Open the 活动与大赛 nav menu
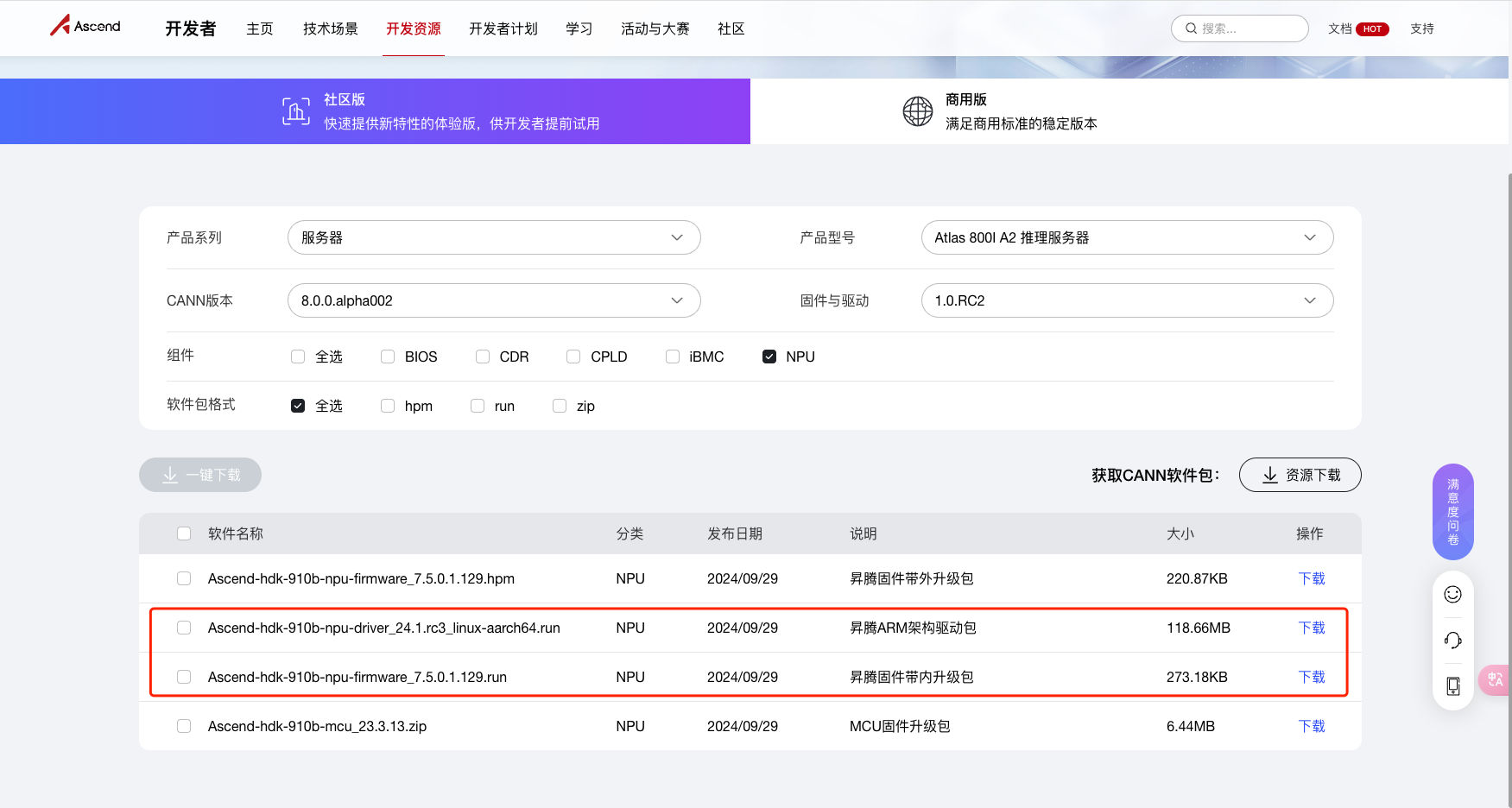1512x808 pixels. tap(655, 28)
